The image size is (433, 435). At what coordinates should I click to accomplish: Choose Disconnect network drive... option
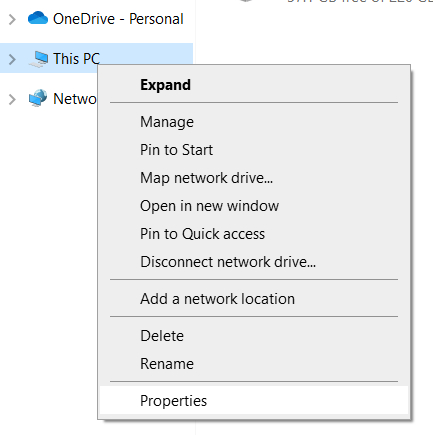tap(254, 262)
